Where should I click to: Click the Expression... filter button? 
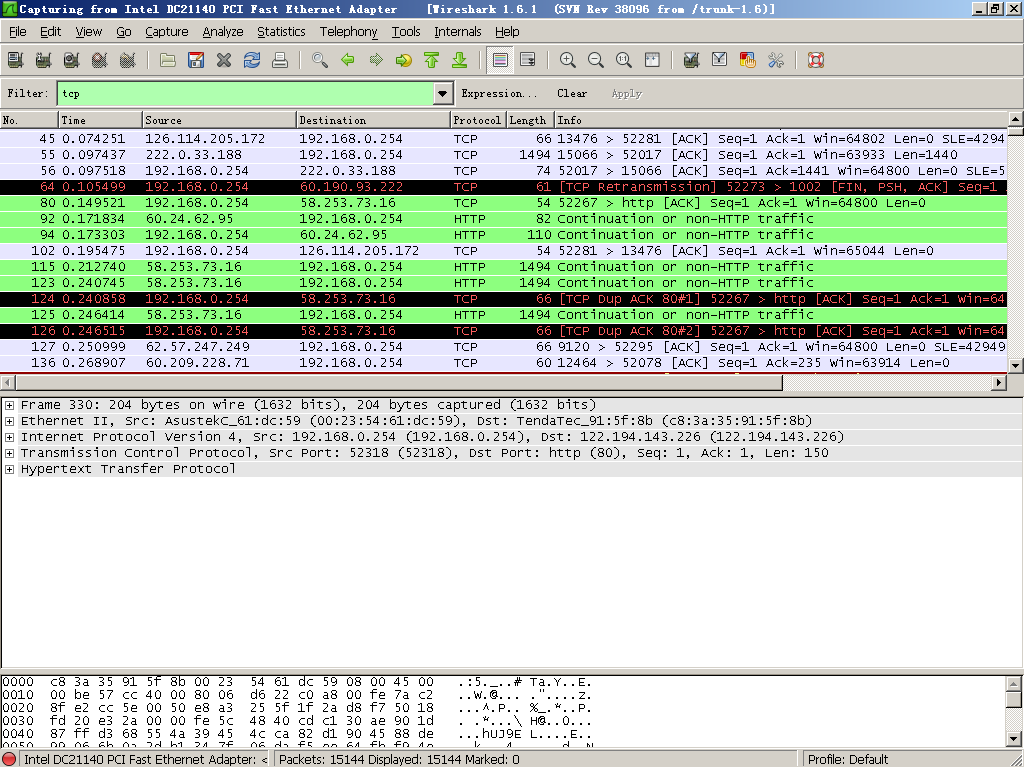pyautogui.click(x=499, y=93)
